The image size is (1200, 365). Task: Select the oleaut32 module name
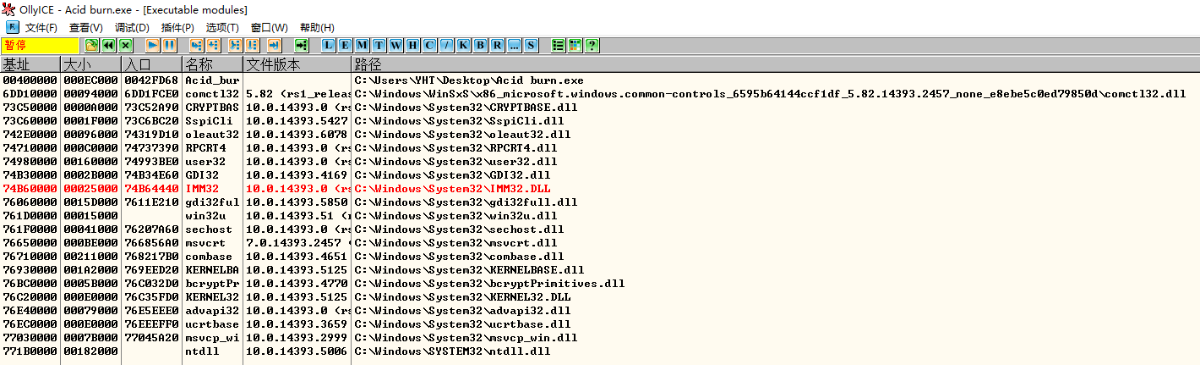coord(212,134)
